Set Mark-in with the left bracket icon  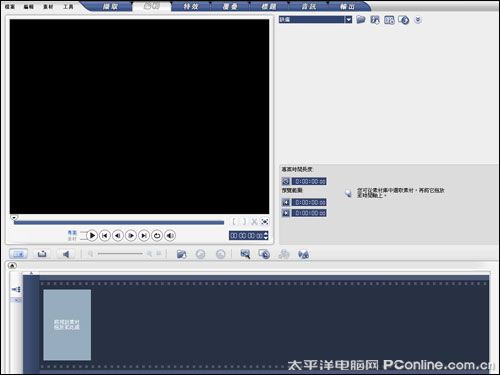click(234, 221)
